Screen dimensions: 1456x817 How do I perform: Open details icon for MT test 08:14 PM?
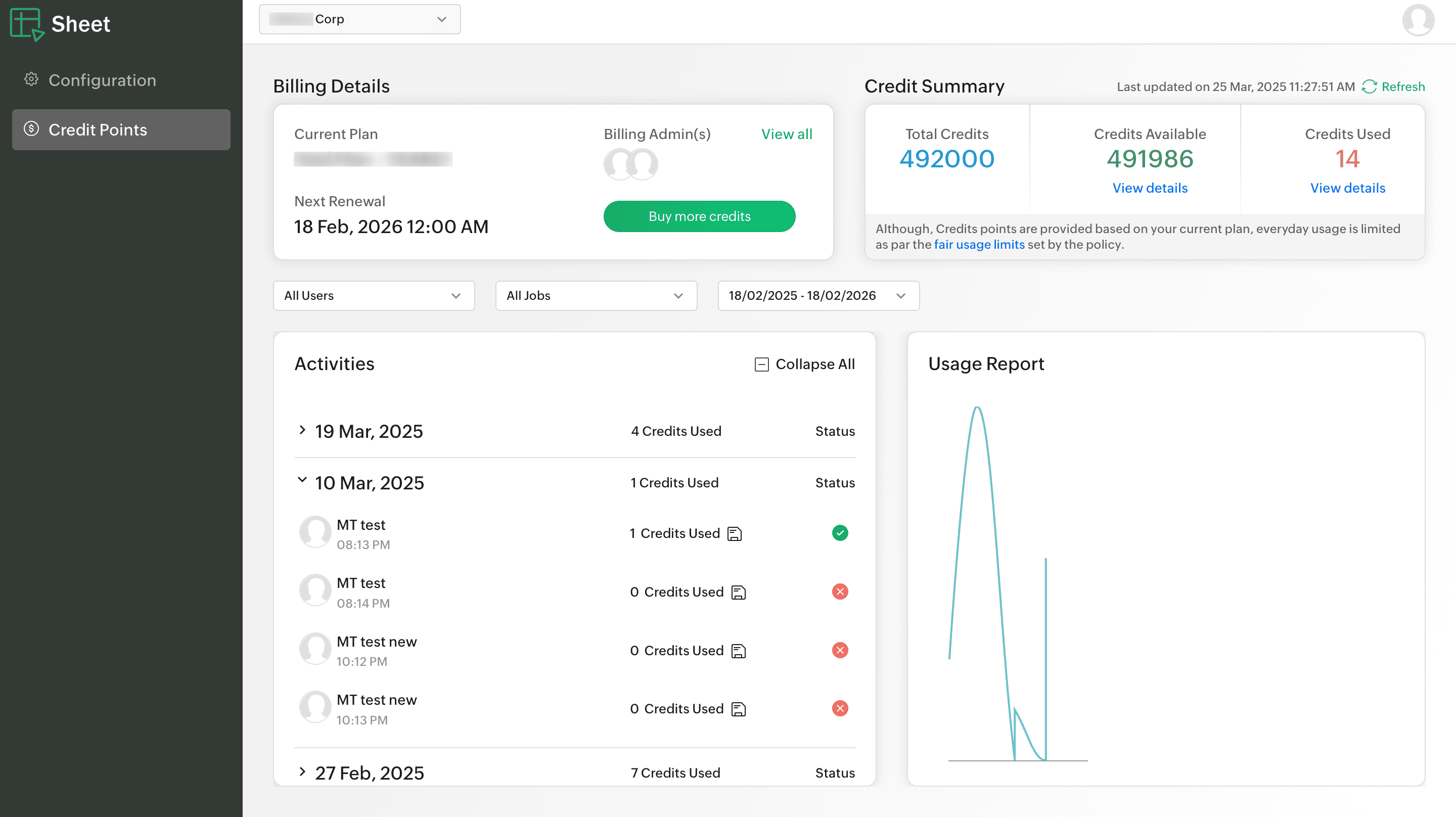point(738,592)
